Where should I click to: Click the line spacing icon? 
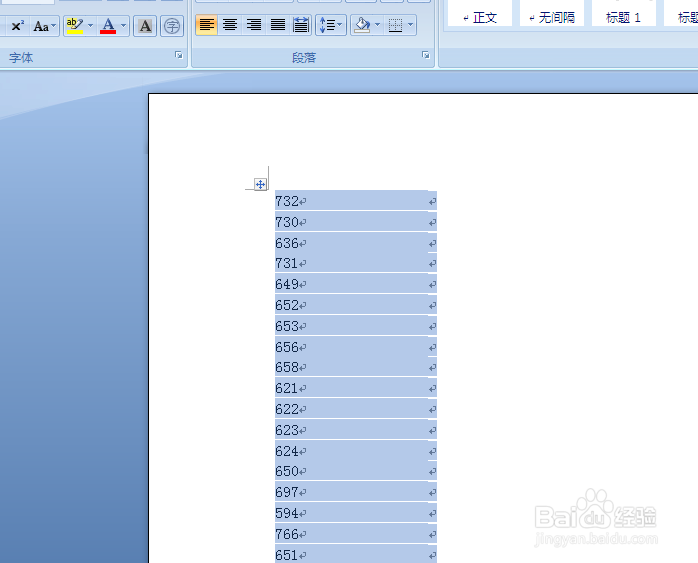pos(327,25)
